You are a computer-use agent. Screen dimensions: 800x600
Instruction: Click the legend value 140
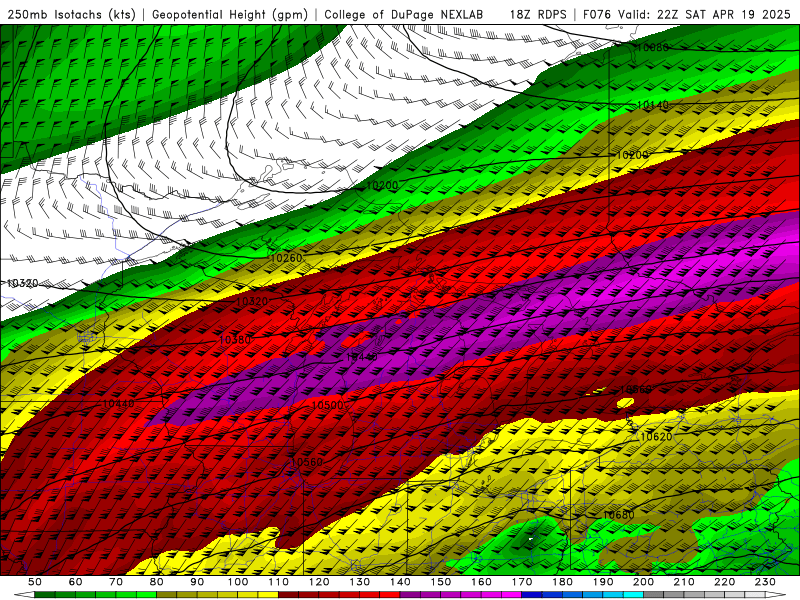coord(400,582)
